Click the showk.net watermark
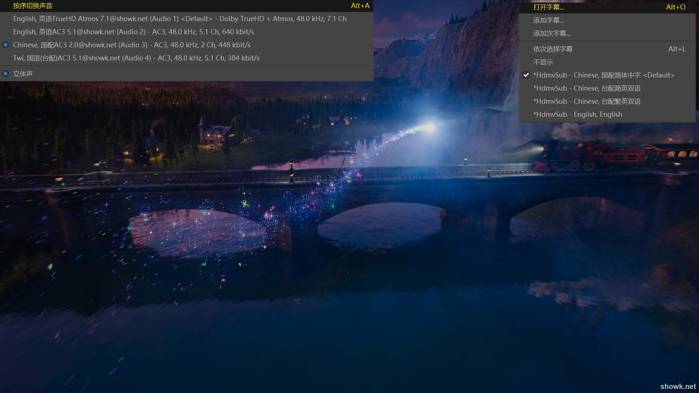 click(678, 386)
